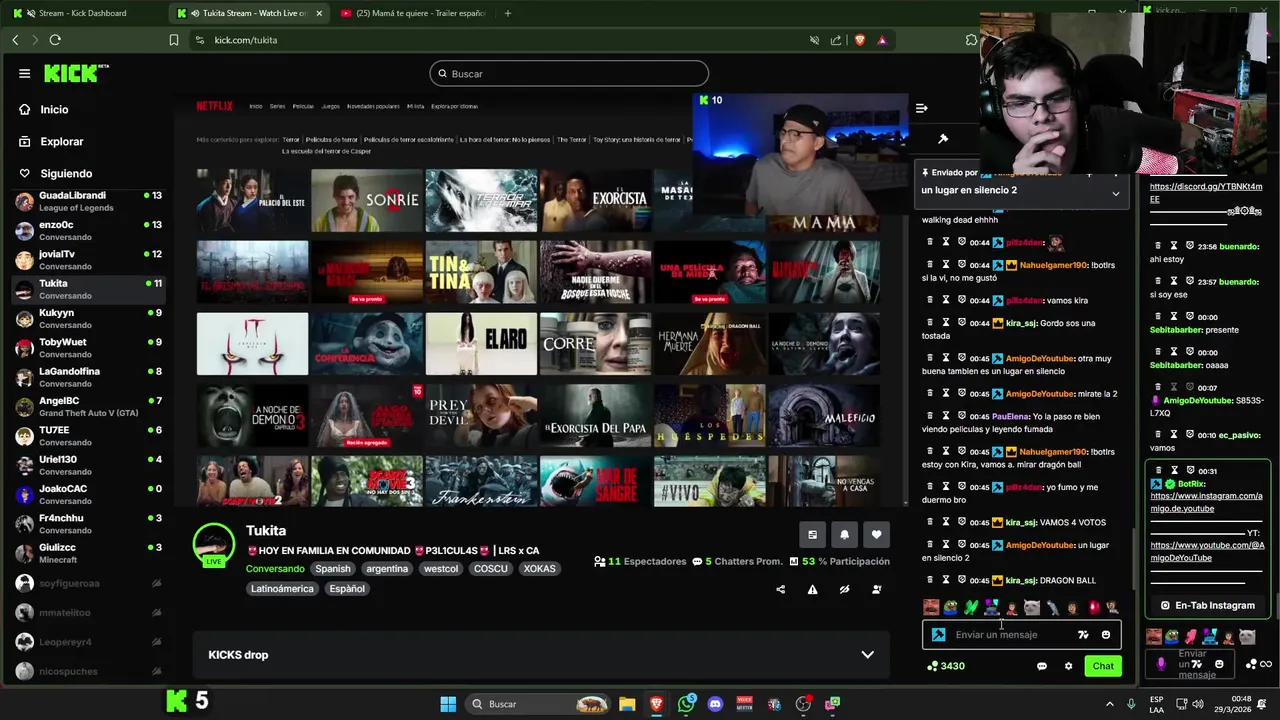Screen dimensions: 1280x720
Task: Click the Conversando category link
Action: click(275, 568)
